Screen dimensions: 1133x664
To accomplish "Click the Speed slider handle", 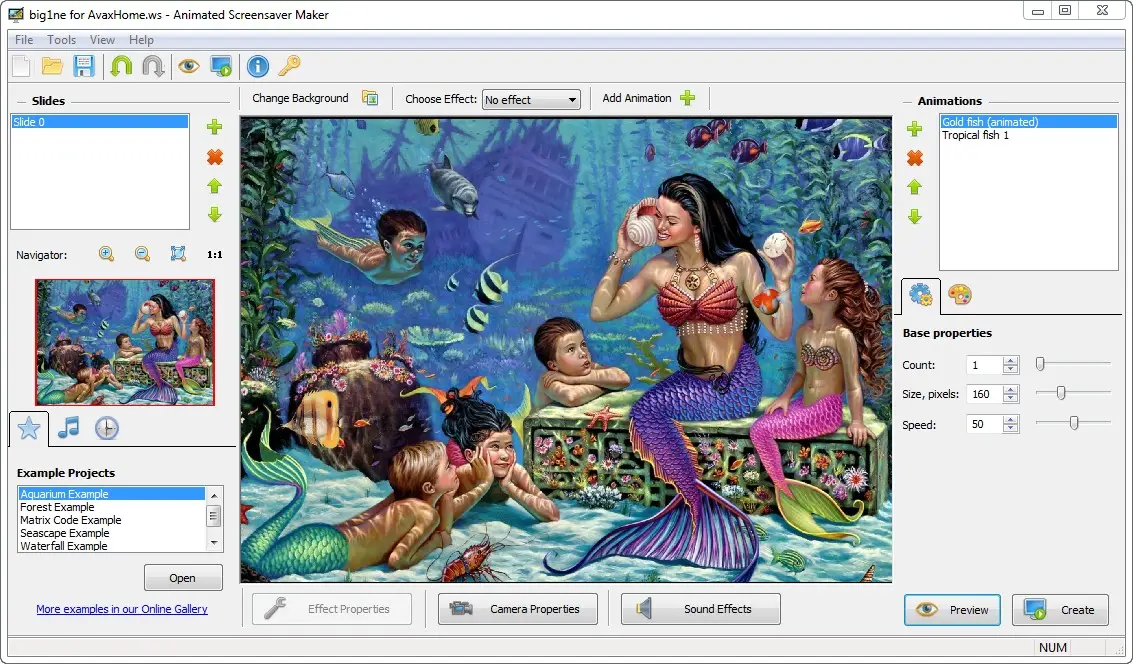I will pos(1074,423).
